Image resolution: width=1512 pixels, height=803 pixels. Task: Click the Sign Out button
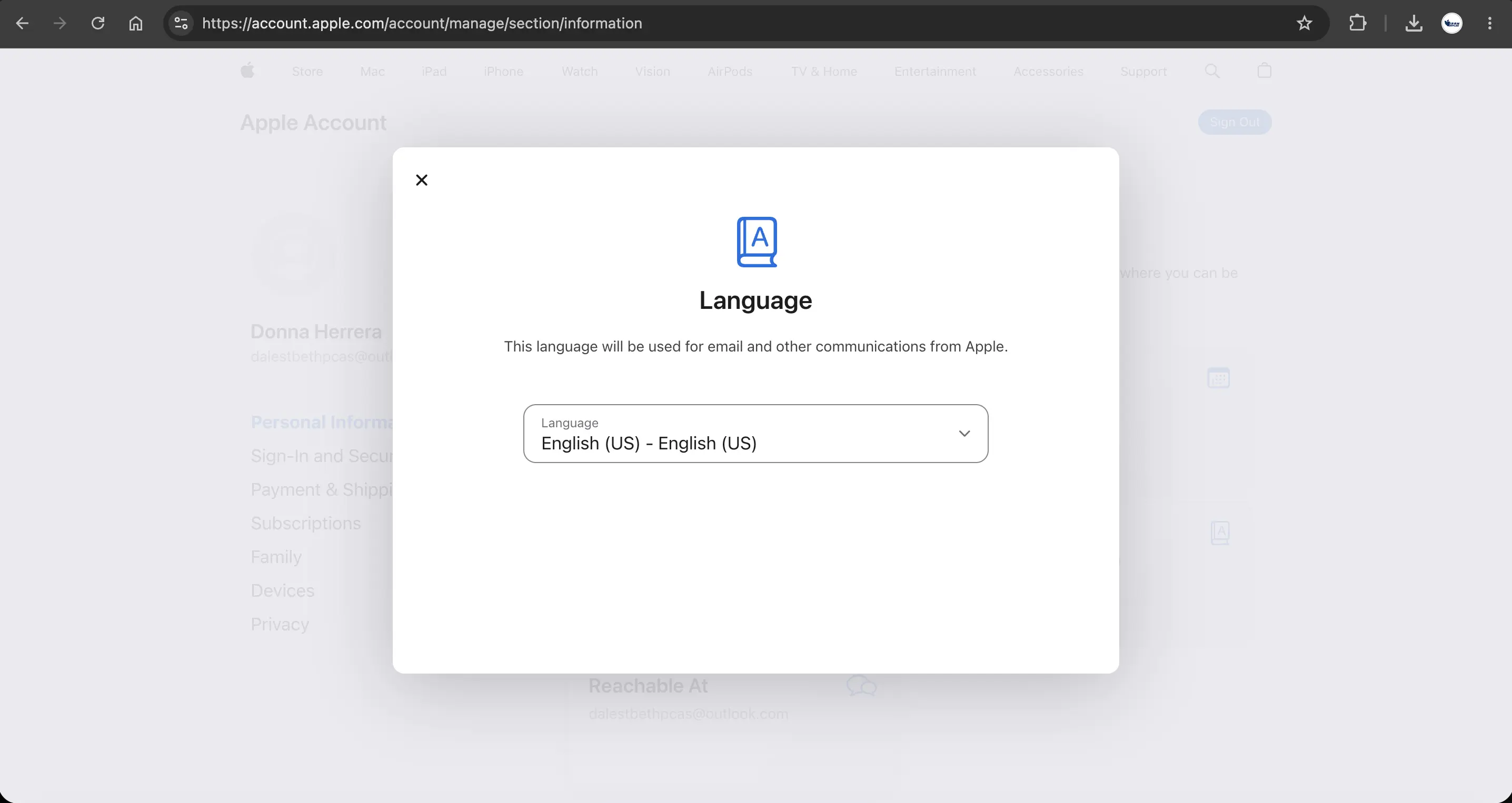click(x=1235, y=122)
